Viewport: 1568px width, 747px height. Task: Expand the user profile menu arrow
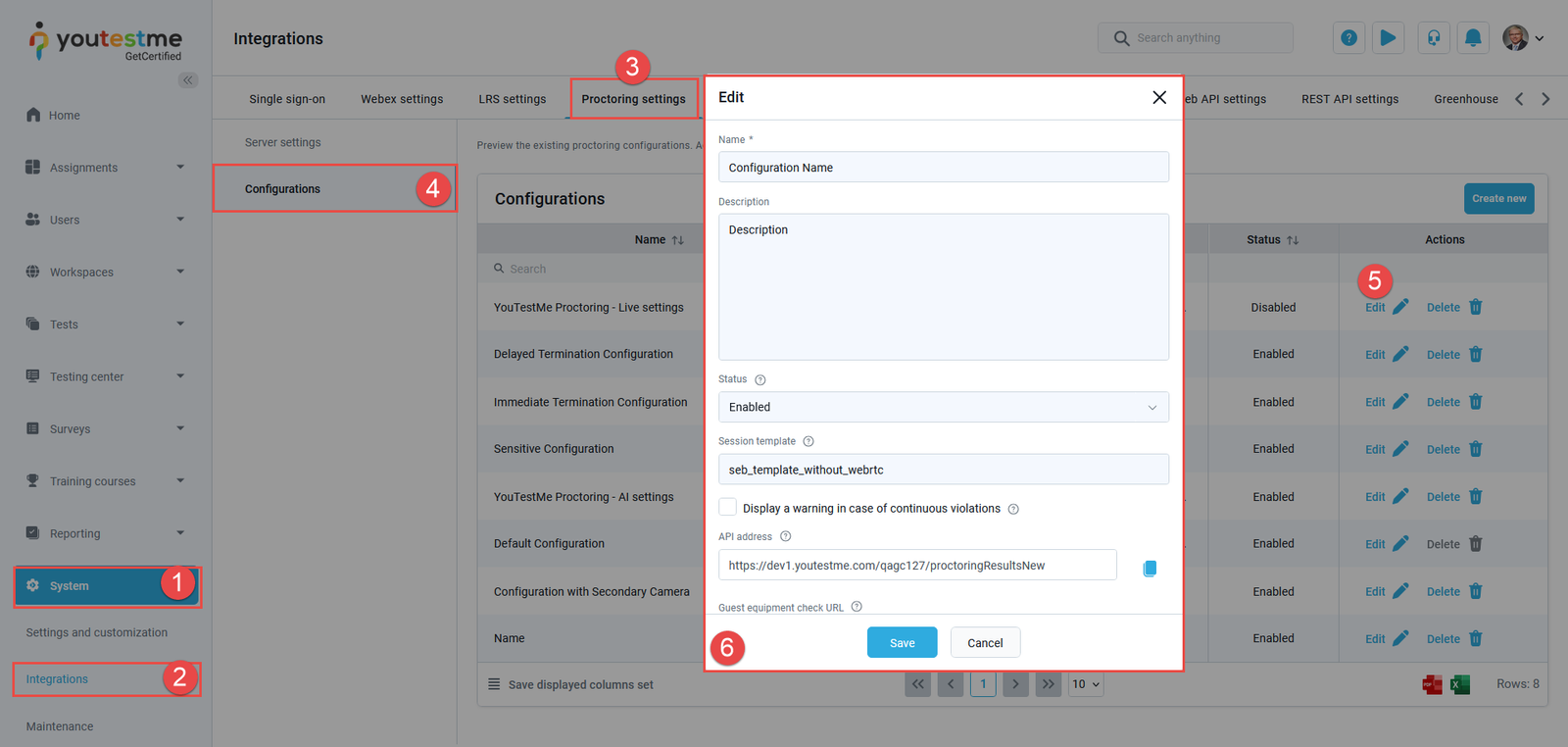1540,39
